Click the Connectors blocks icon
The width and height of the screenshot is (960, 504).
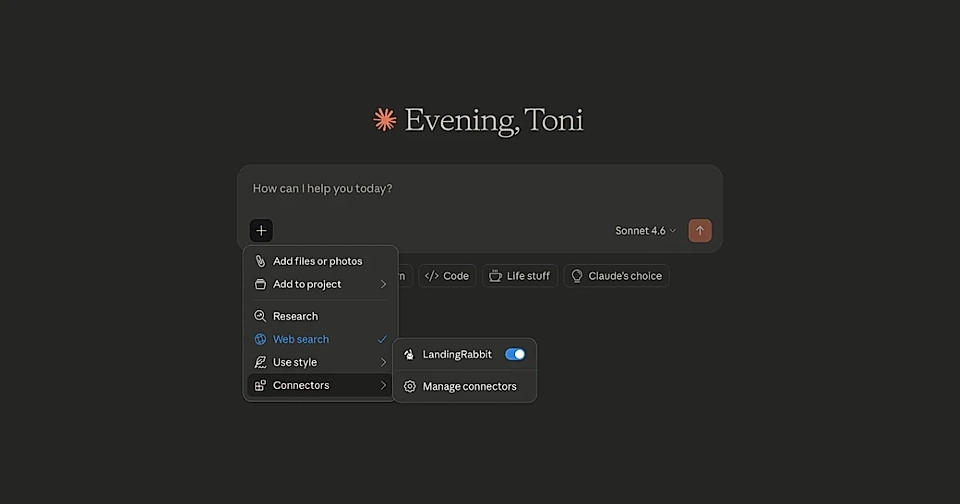click(260, 385)
